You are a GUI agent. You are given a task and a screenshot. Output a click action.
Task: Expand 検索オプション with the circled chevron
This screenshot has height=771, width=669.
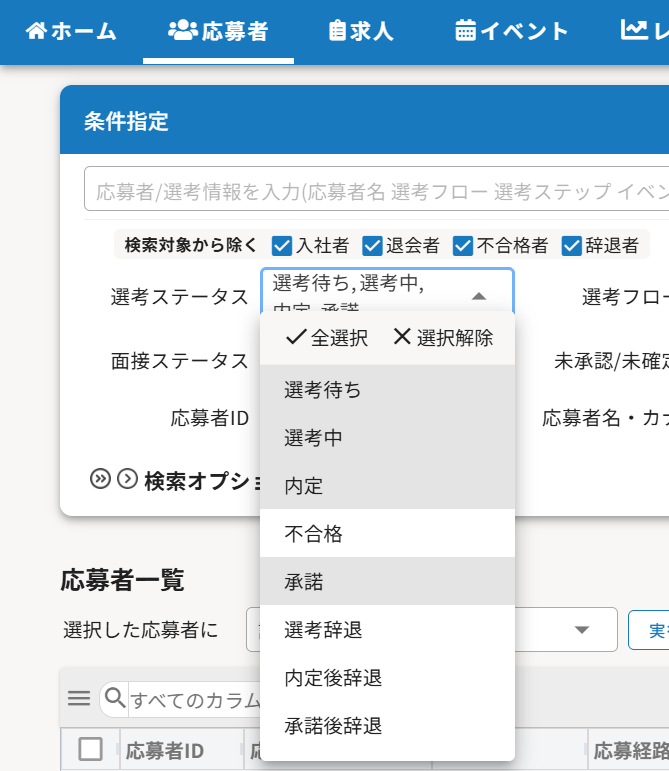click(127, 479)
